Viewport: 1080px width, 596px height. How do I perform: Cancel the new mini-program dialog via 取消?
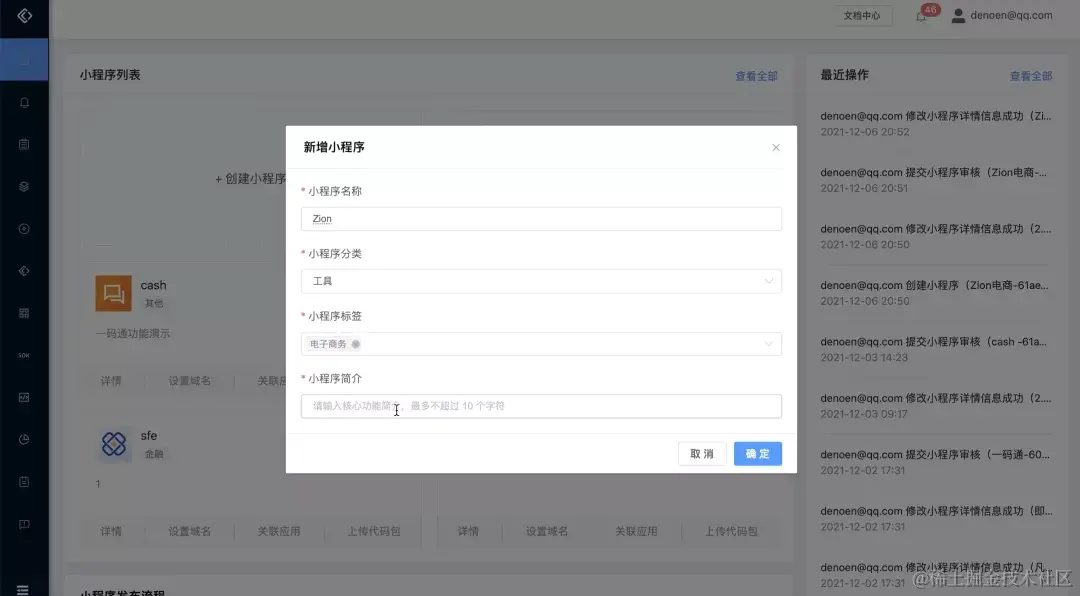tap(701, 453)
